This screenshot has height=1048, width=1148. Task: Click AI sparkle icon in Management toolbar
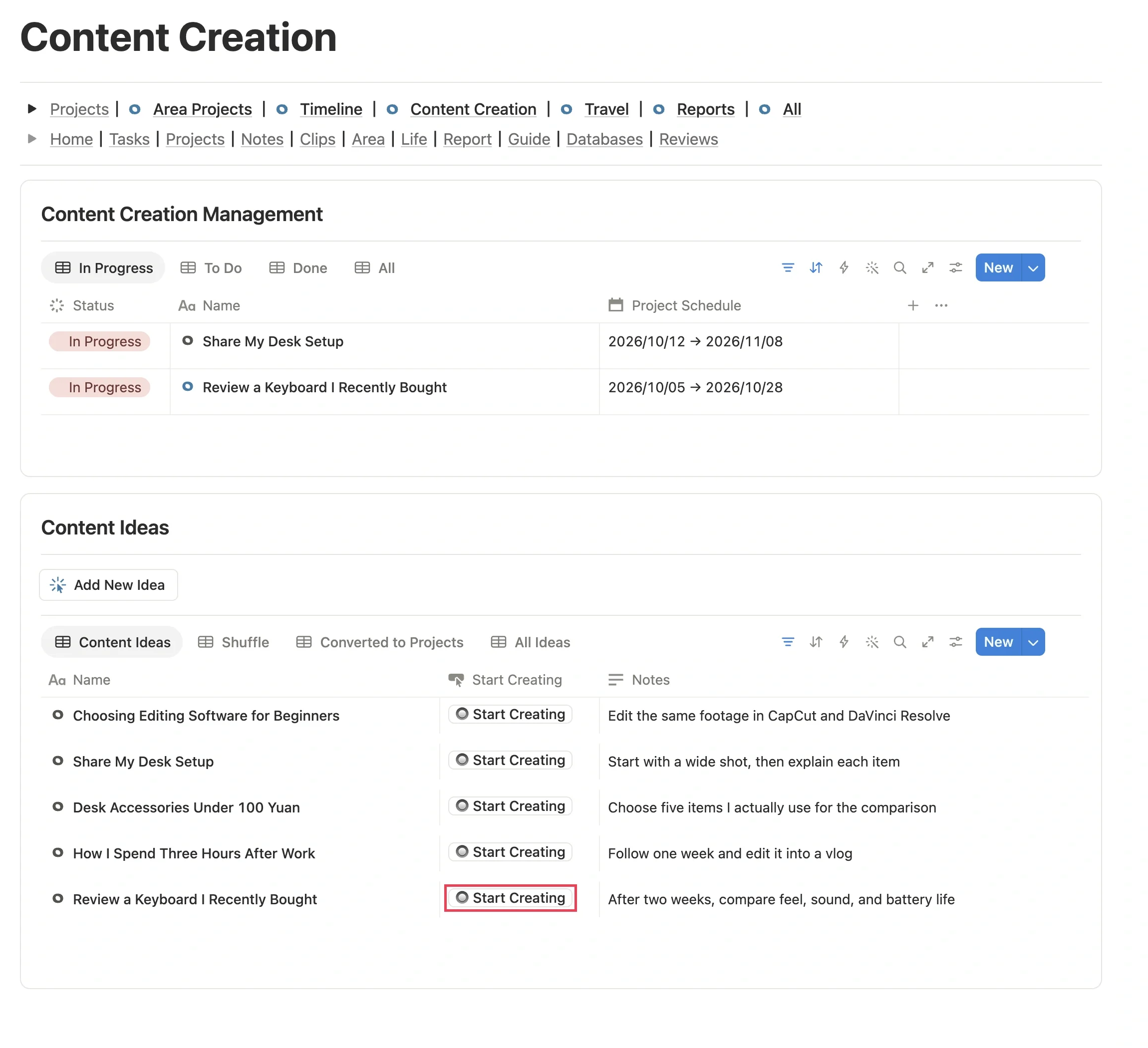872,267
